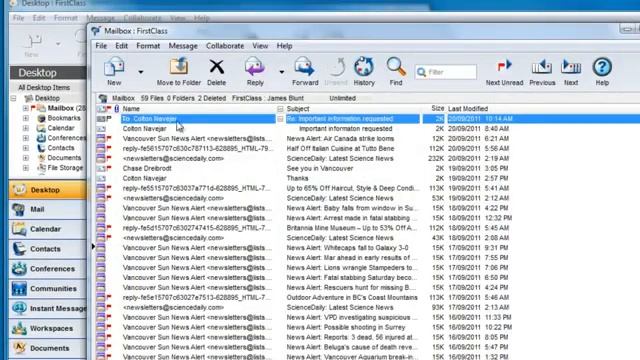This screenshot has width=640, height=360.
Task: Expand the File Storage tree node
Action: click(x=26, y=168)
